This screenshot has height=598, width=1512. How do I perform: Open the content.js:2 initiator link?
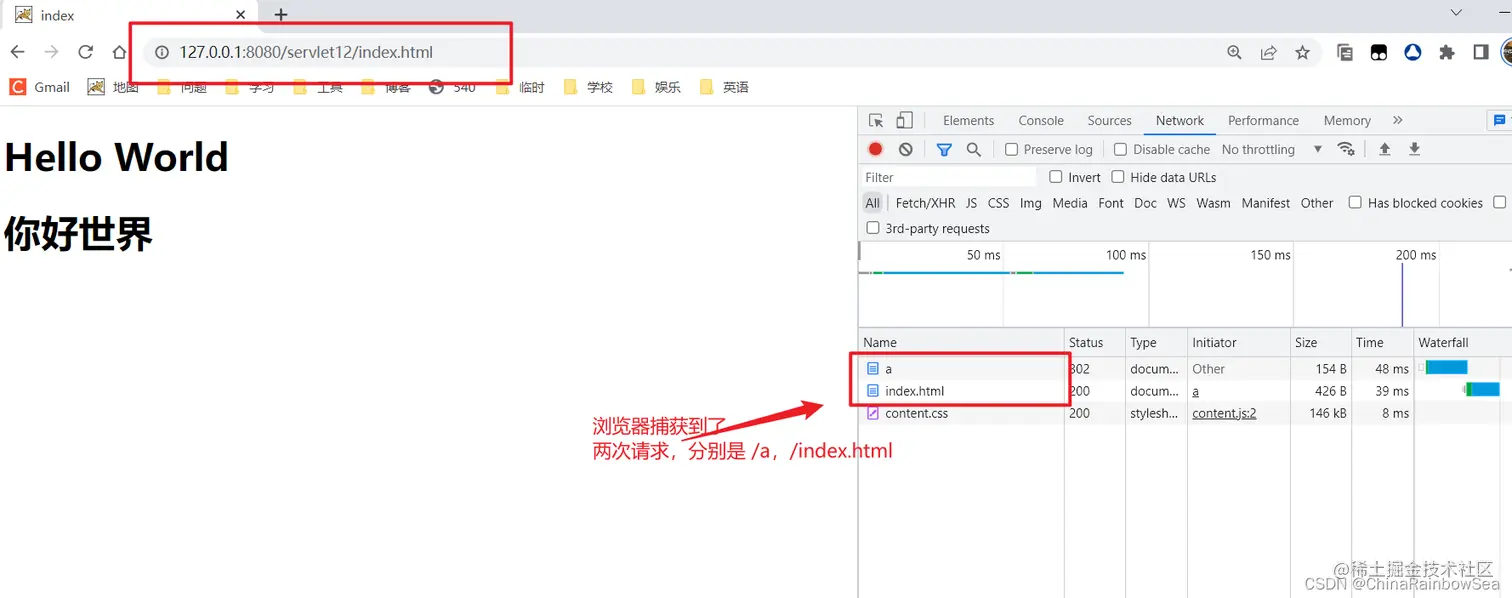click(1224, 413)
